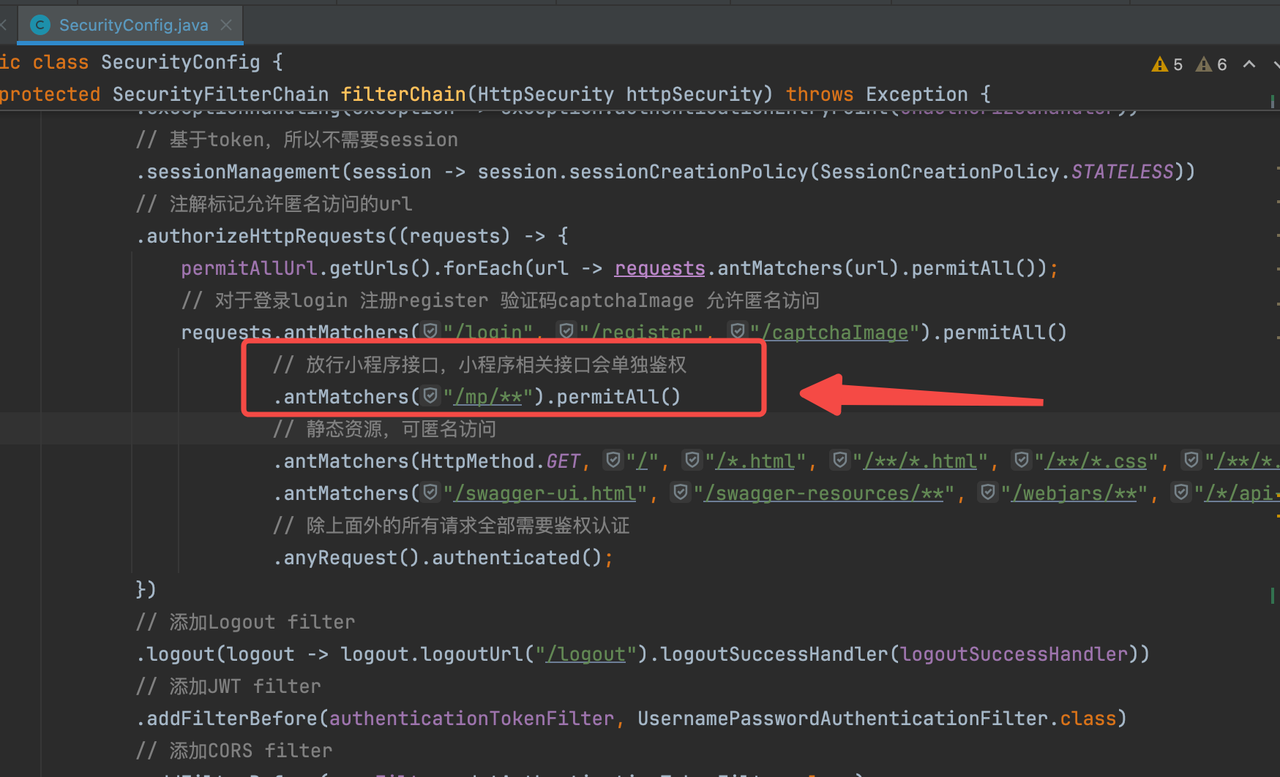
Task: Click shield icon before "/webjars/**" string
Action: (988, 493)
